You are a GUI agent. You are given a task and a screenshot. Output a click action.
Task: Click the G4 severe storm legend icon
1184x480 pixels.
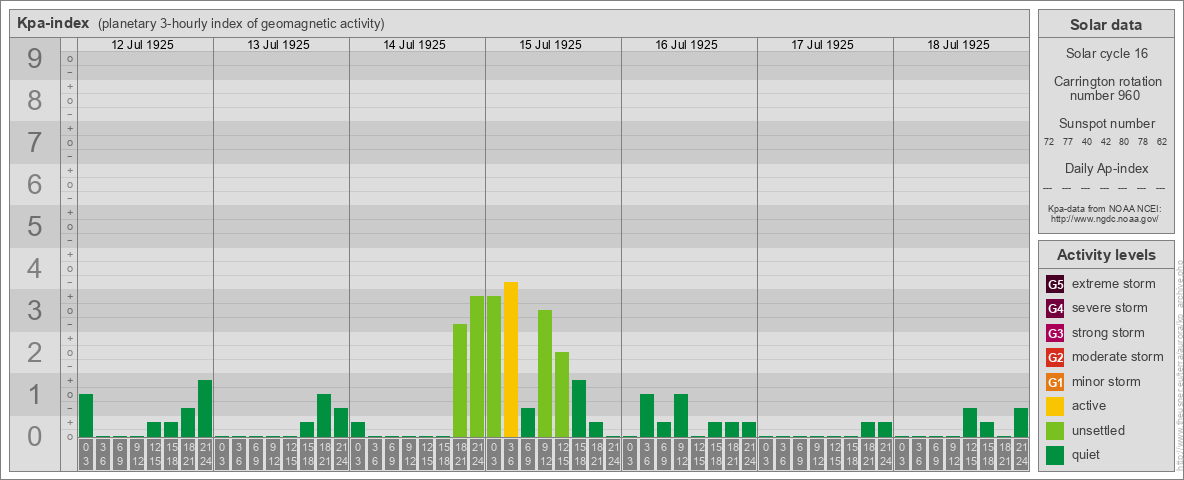[x=1055, y=309]
